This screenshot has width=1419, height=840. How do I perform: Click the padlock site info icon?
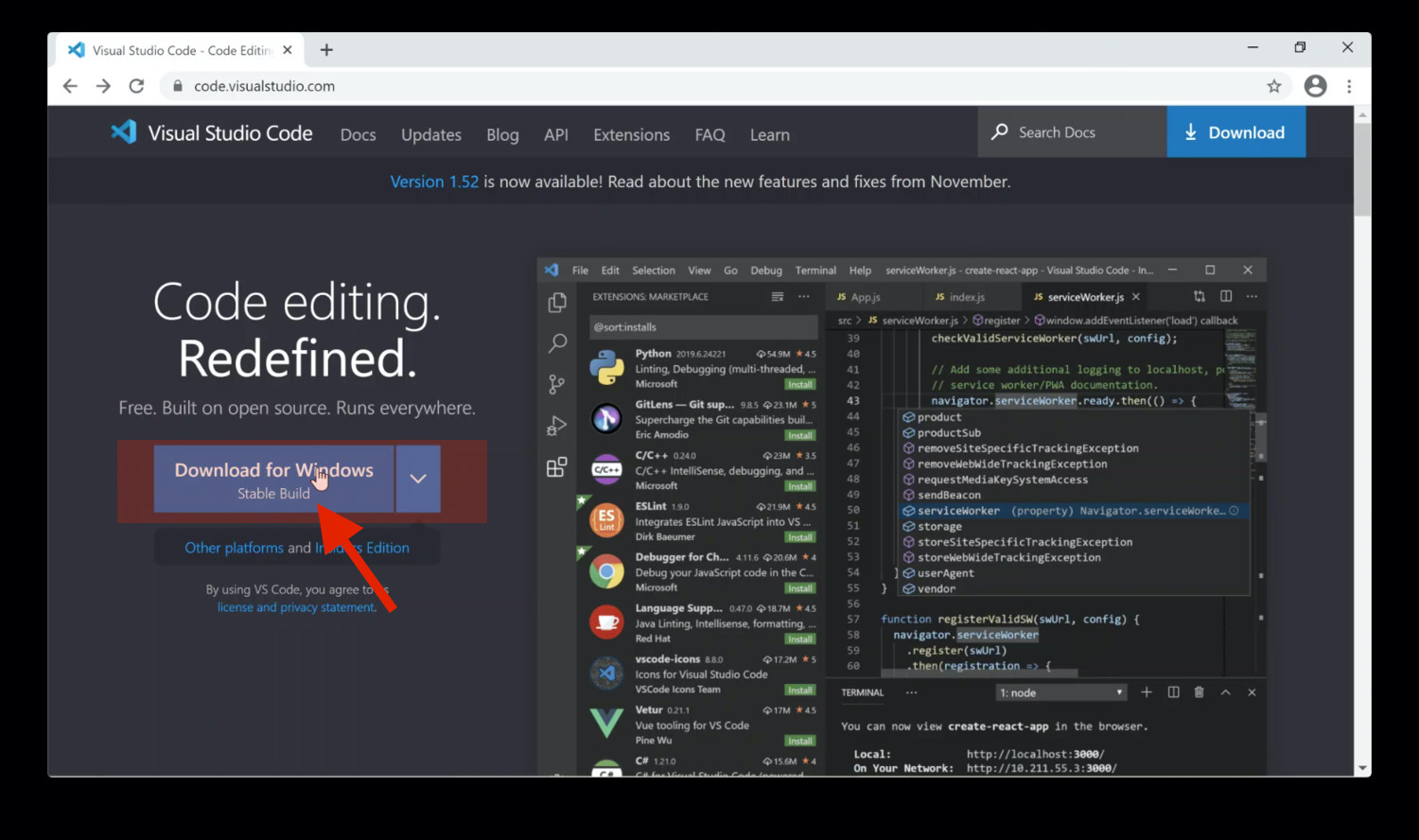coord(177,86)
